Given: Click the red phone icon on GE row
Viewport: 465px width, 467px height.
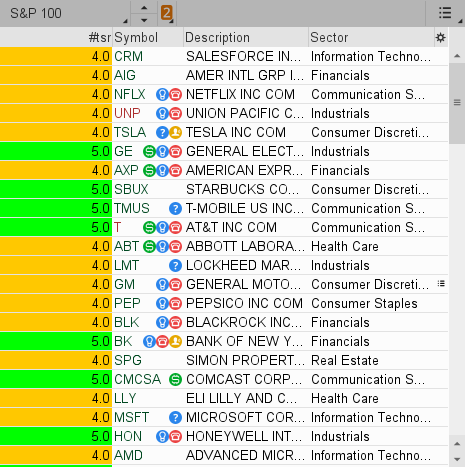Looking at the screenshot, I should pyautogui.click(x=175, y=152).
